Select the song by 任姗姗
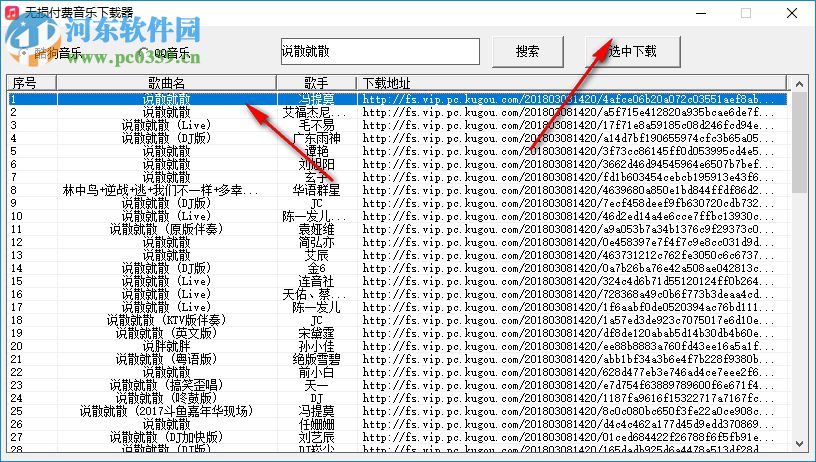The width and height of the screenshot is (816, 462). pyautogui.click(x=397, y=424)
